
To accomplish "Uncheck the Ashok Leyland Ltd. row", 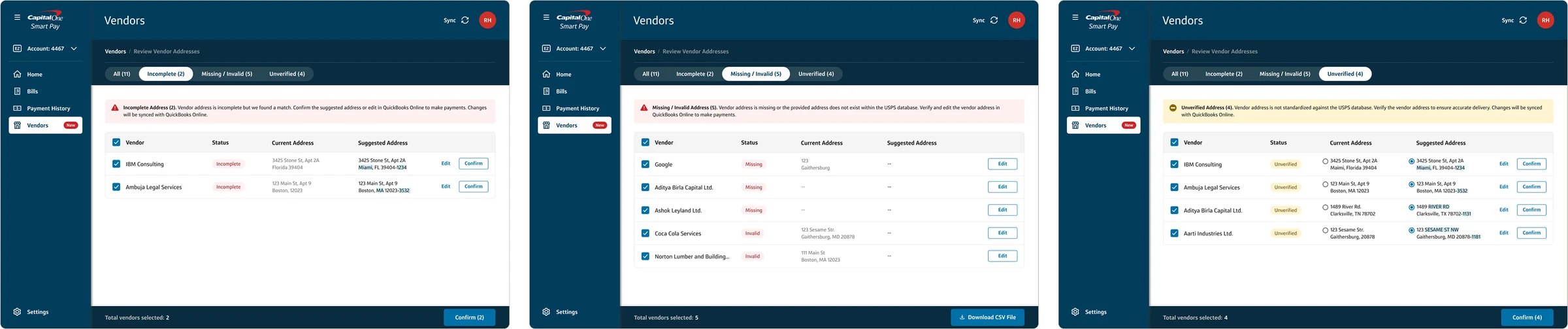I will coord(645,211).
